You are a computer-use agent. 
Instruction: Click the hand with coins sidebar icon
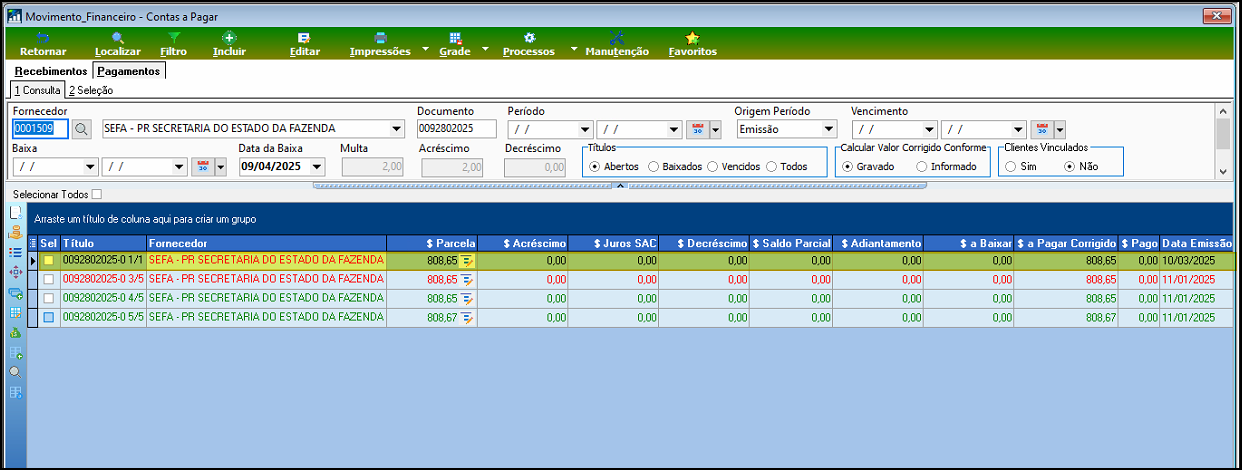coord(15,233)
